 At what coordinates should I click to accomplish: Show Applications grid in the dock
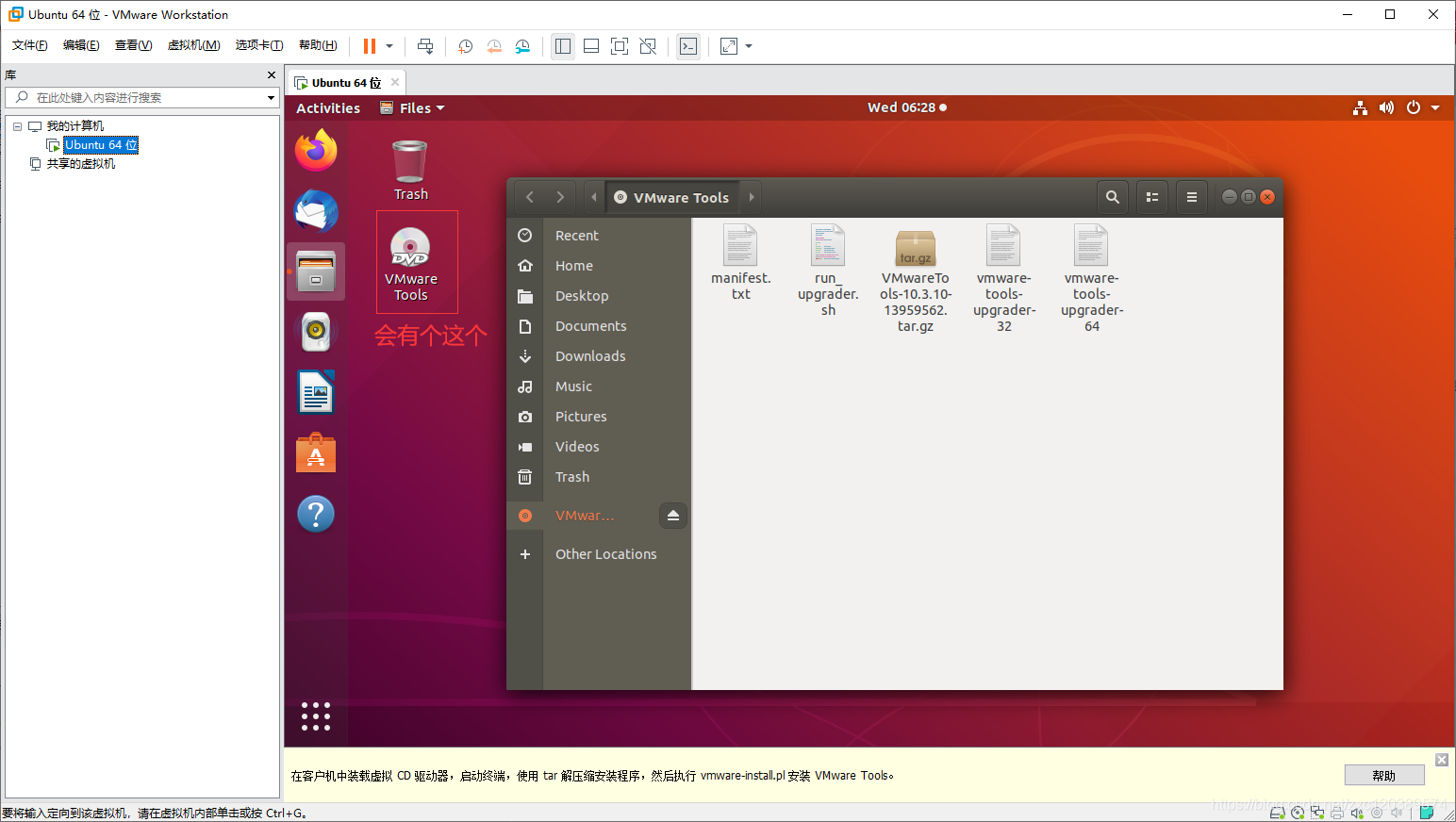(316, 716)
